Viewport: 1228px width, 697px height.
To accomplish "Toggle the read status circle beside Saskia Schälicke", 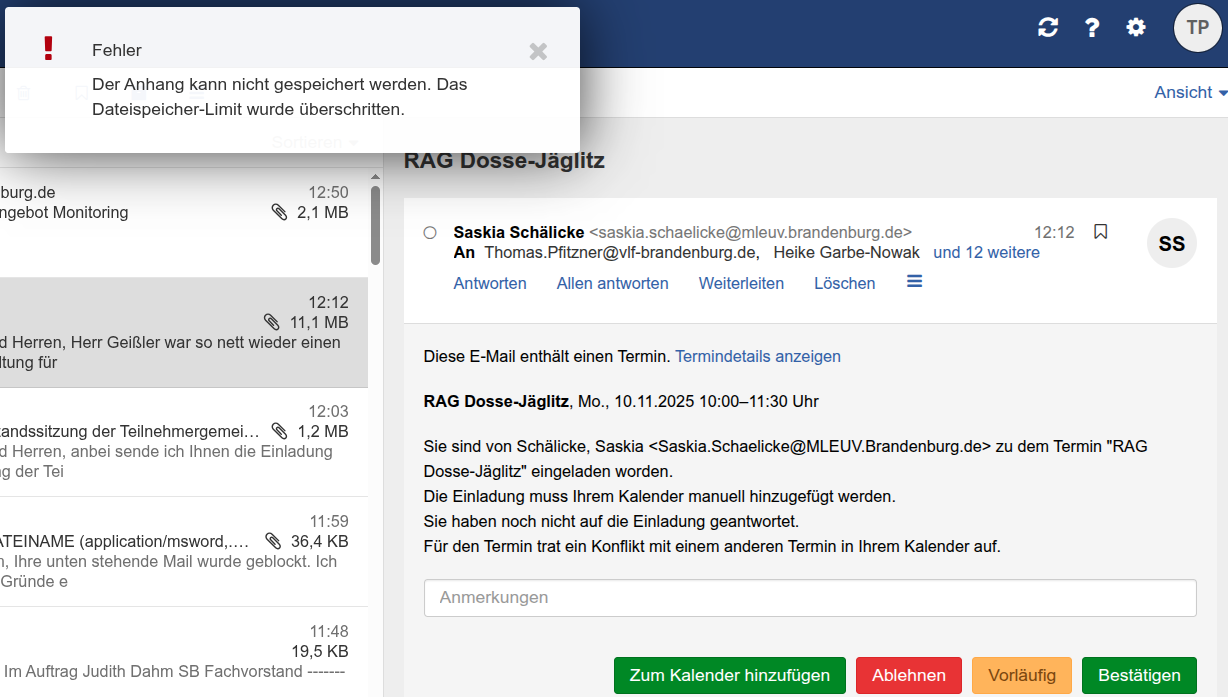I will 430,233.
